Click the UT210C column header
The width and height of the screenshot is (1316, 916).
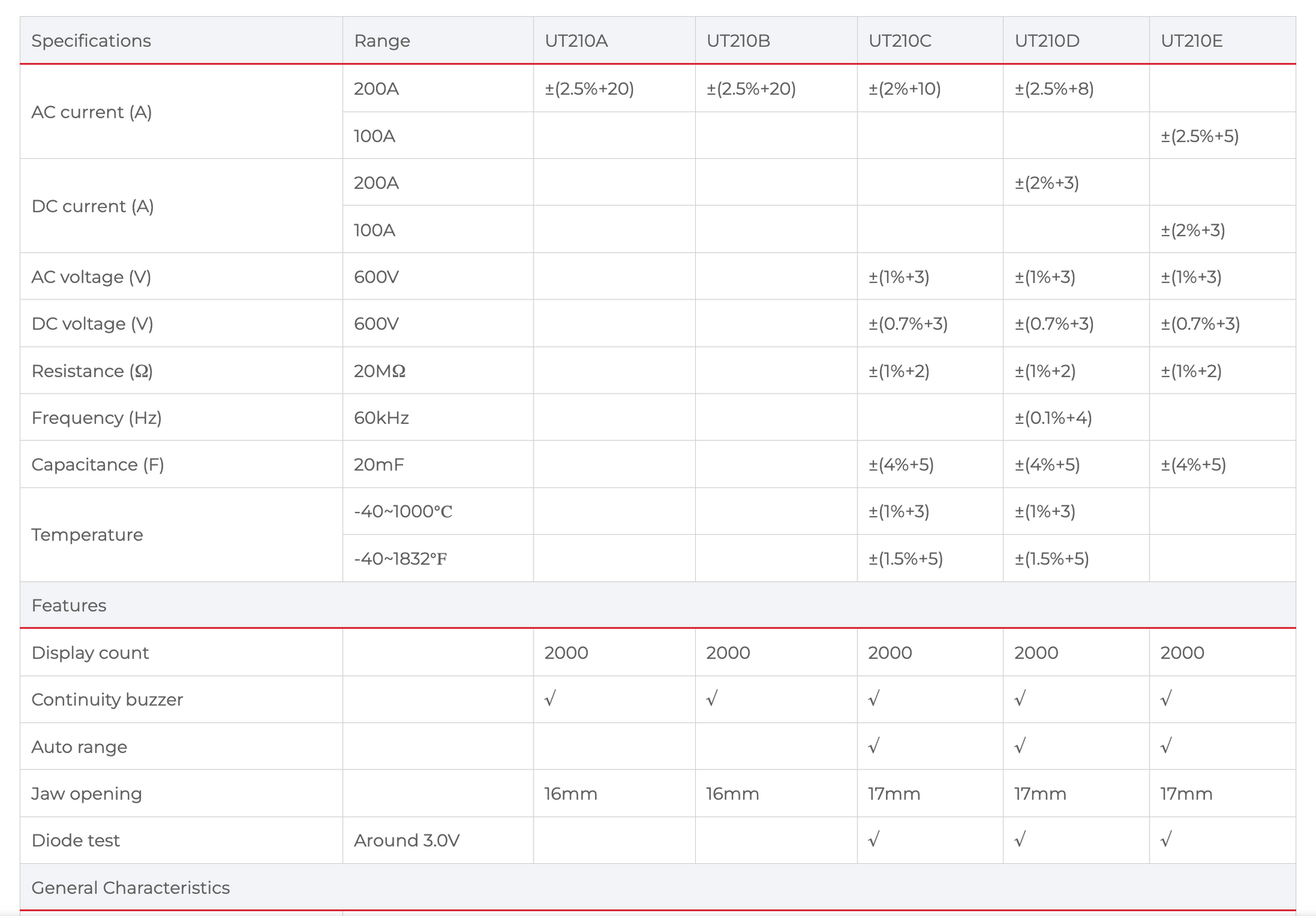point(899,41)
